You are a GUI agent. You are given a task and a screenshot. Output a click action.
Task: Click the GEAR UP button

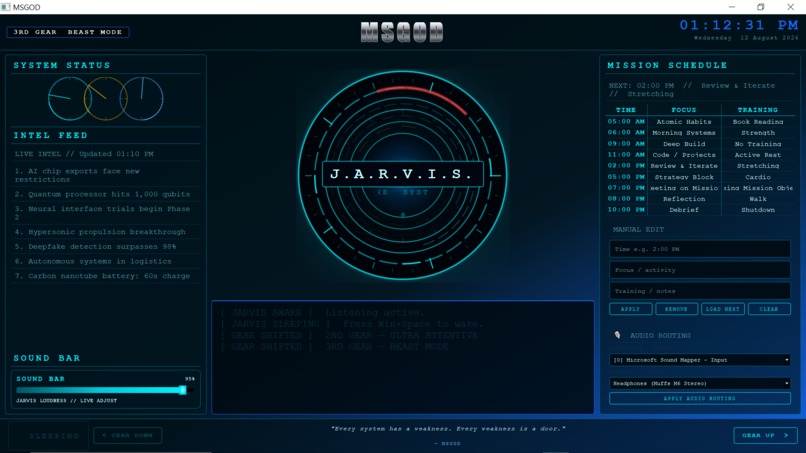pyautogui.click(x=765, y=435)
